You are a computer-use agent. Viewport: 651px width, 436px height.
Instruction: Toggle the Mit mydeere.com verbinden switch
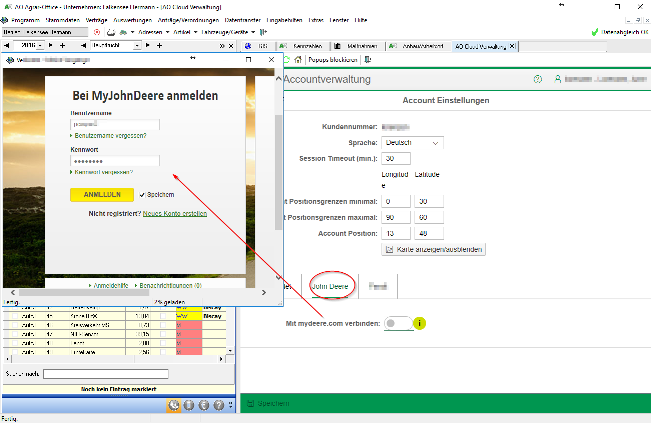[397, 323]
